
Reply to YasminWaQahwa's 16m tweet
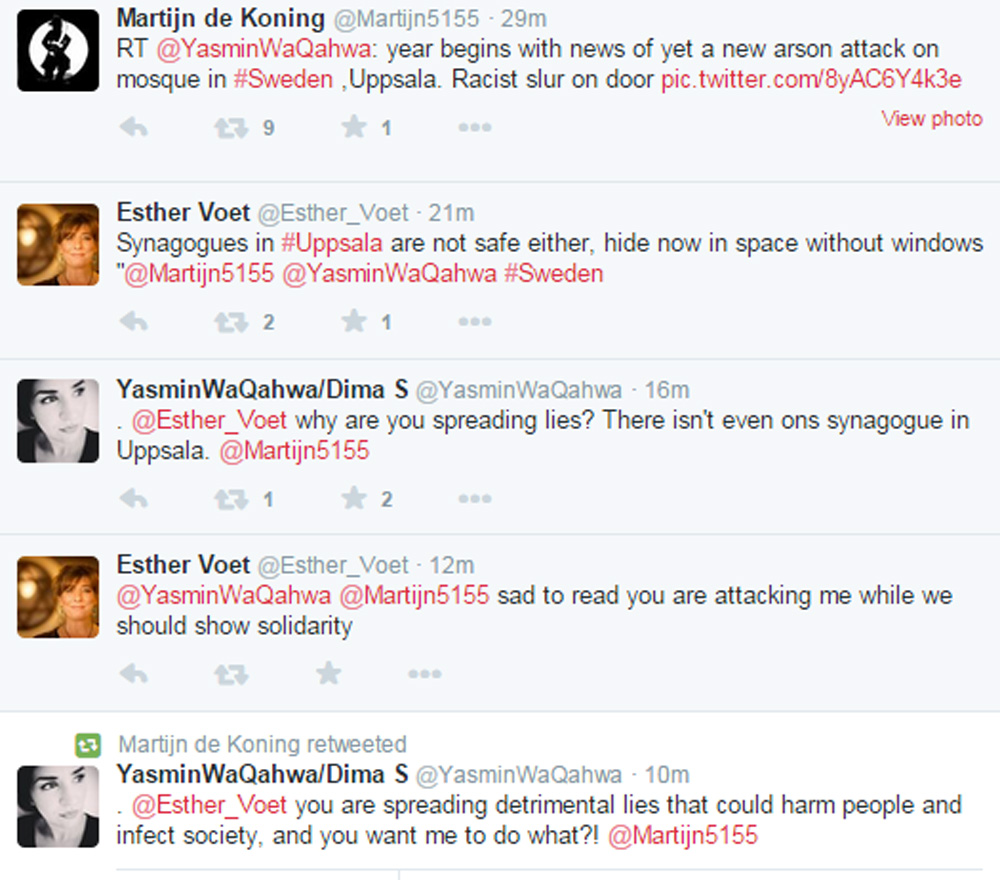(134, 499)
